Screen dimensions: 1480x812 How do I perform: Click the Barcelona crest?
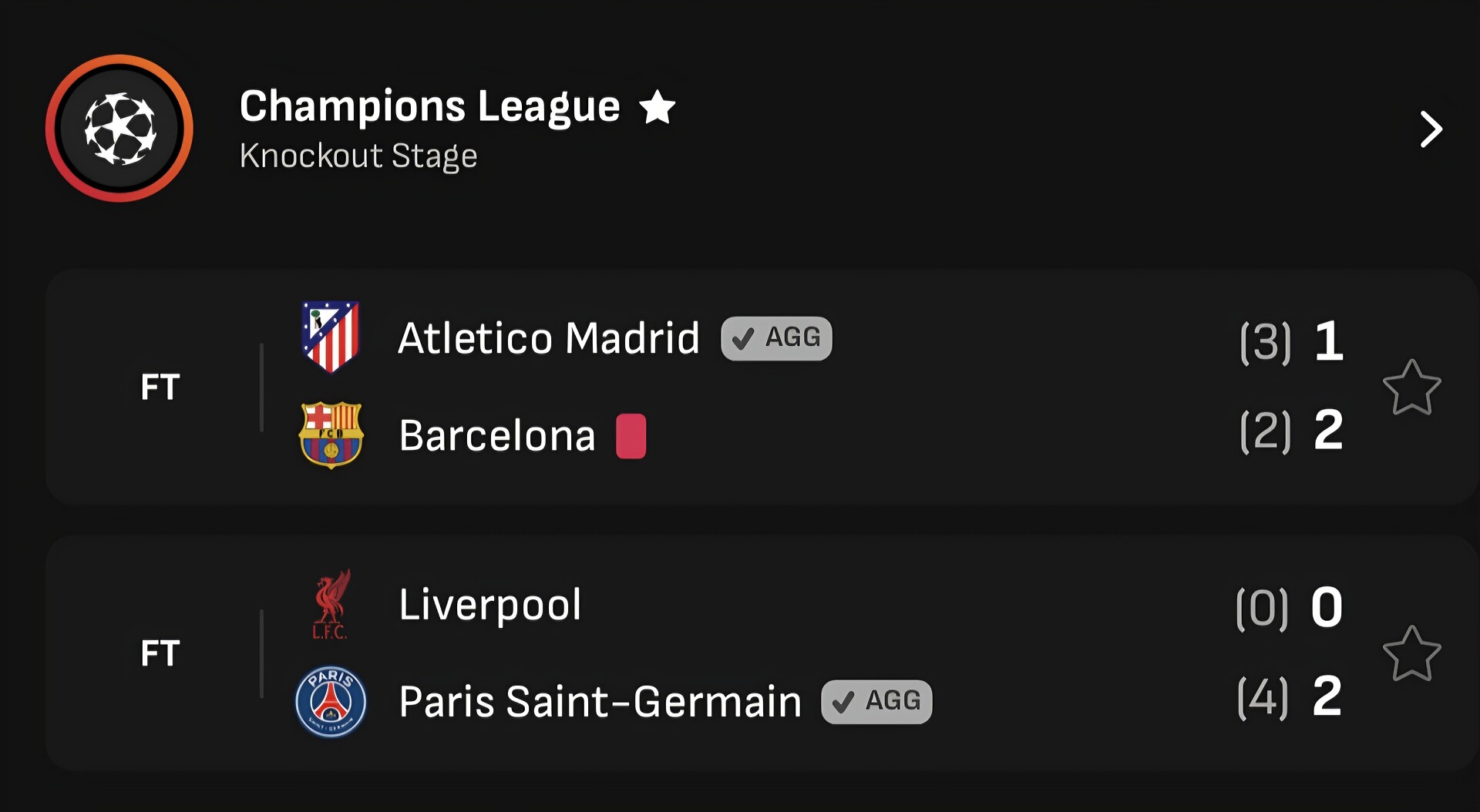point(331,435)
